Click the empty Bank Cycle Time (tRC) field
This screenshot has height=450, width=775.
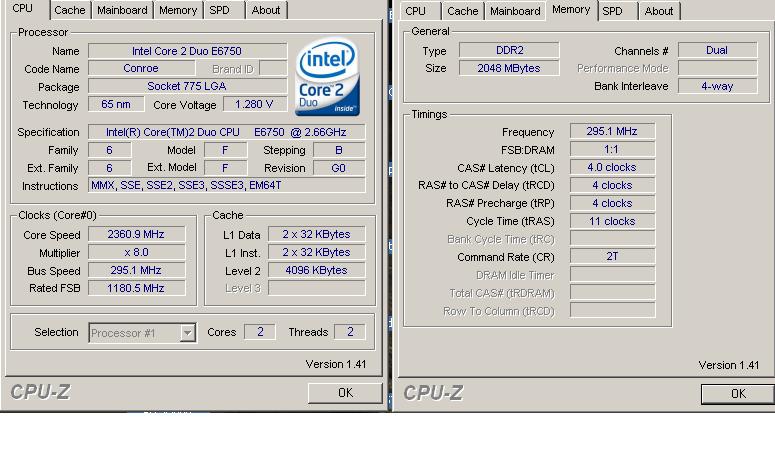coord(612,238)
